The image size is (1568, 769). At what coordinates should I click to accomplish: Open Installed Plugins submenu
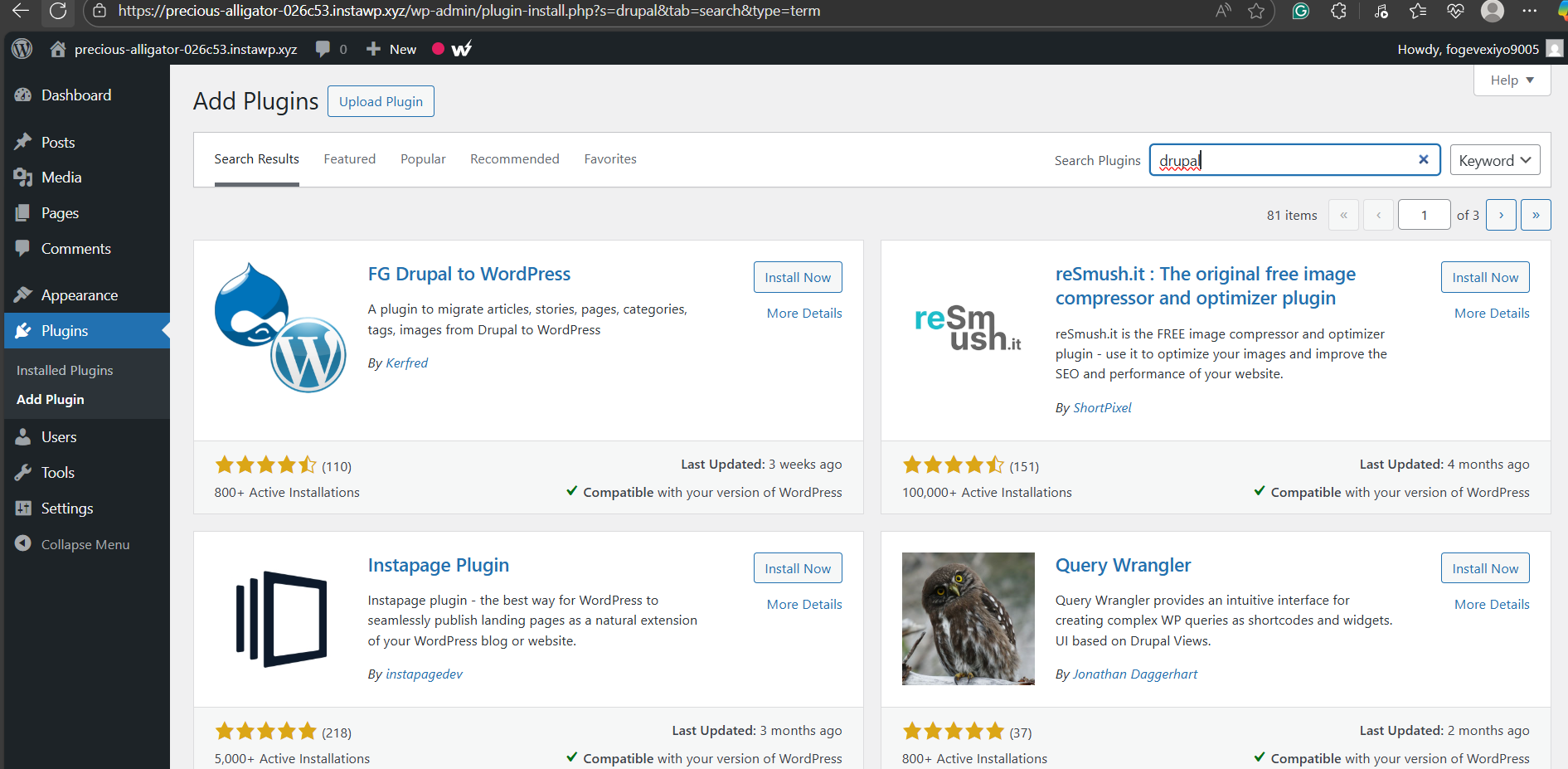coord(65,371)
